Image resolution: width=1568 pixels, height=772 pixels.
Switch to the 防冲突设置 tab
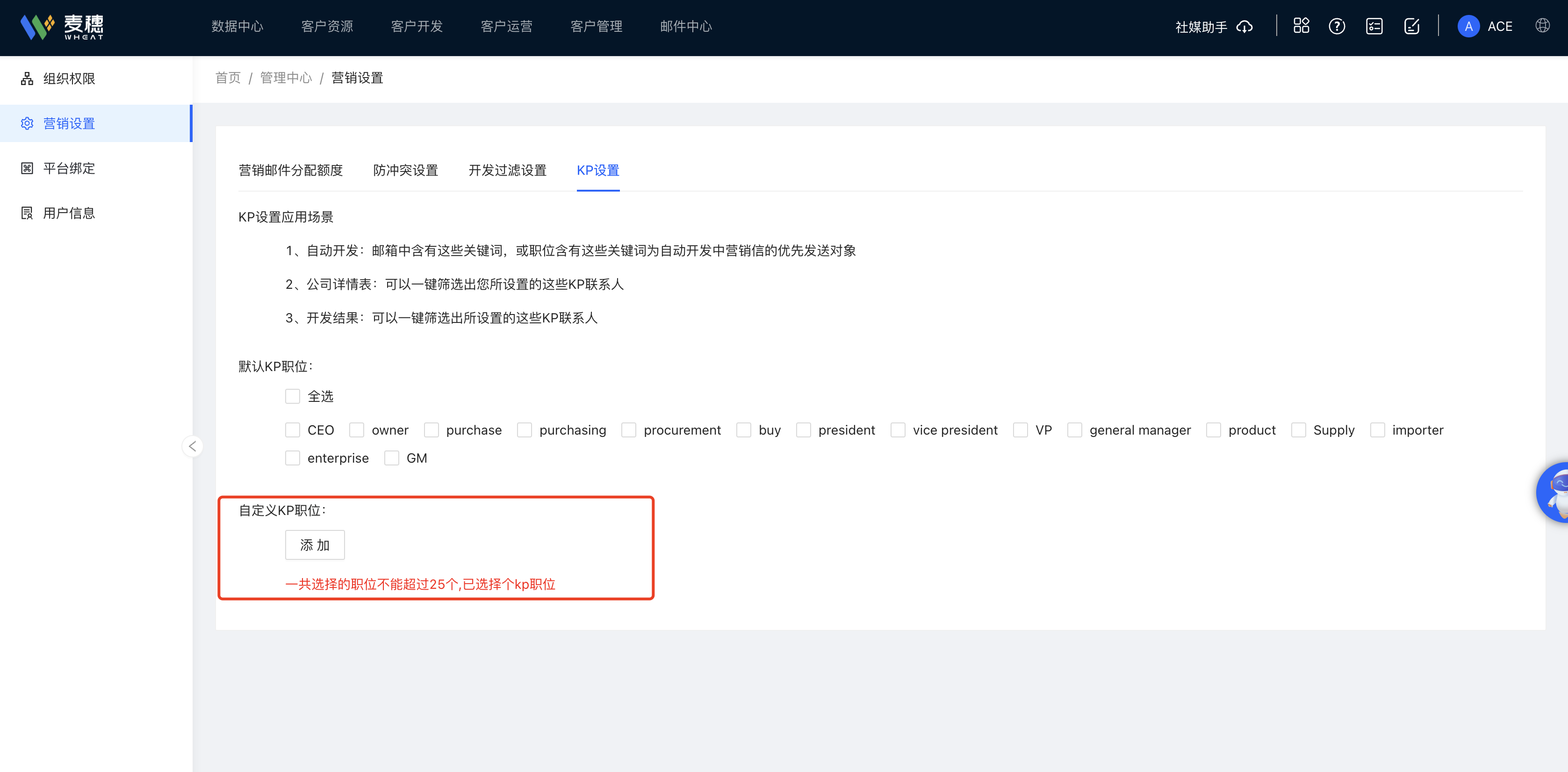pos(406,171)
